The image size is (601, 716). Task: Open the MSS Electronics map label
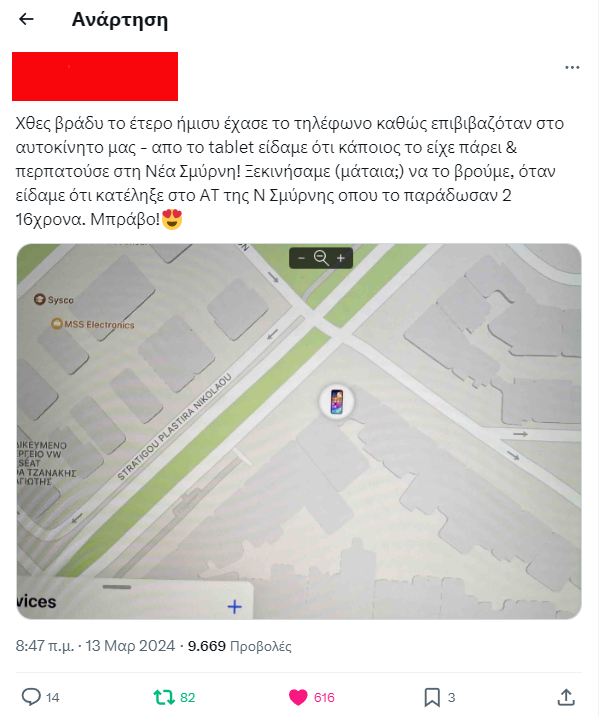(x=93, y=325)
